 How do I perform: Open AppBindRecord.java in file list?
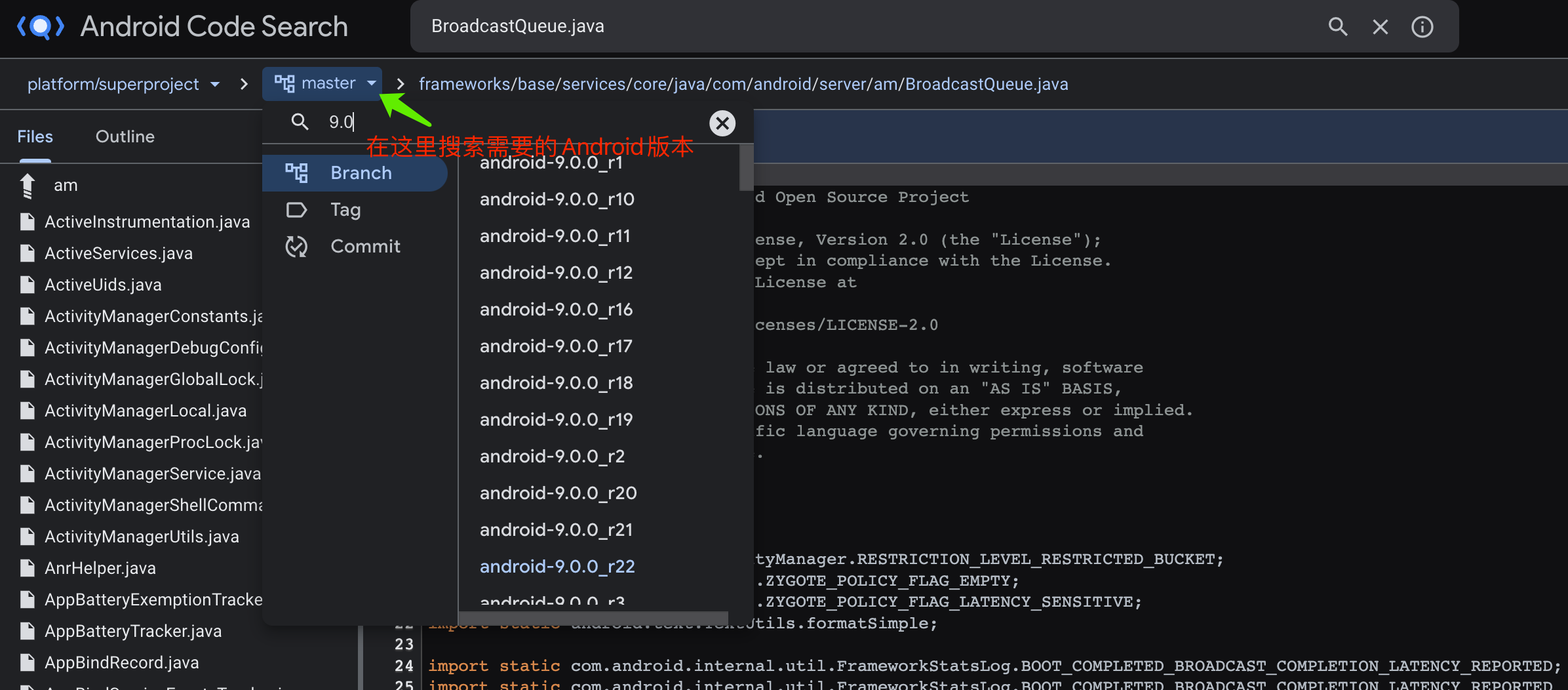pos(121,662)
